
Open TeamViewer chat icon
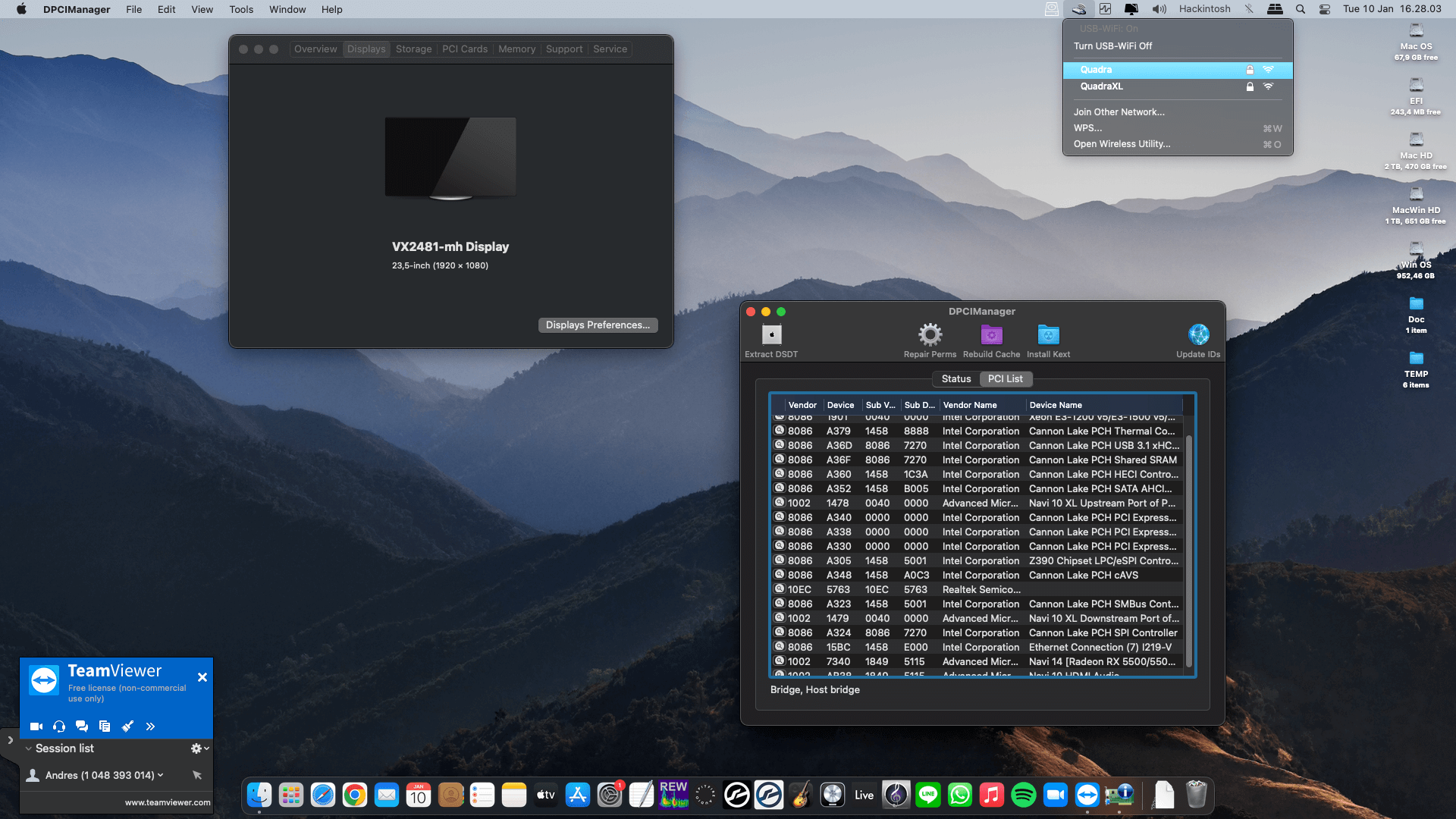[x=82, y=726]
